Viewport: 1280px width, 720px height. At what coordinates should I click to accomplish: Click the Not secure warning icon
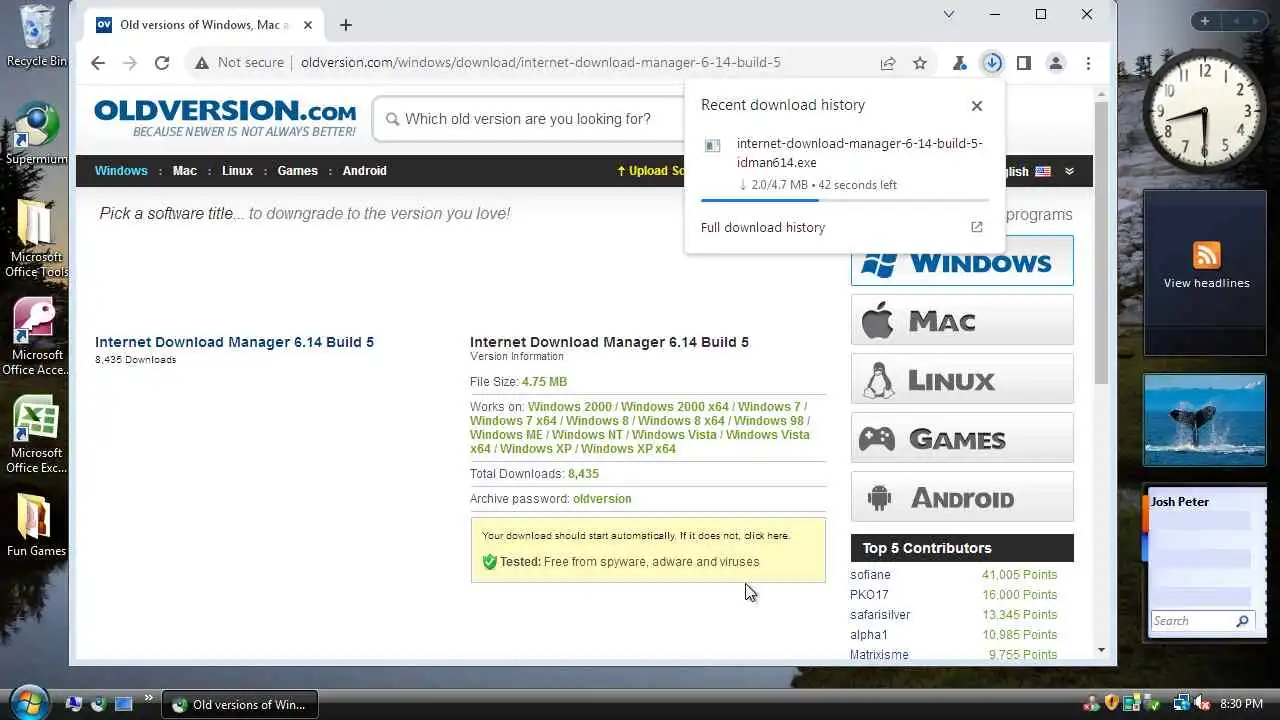tap(202, 63)
